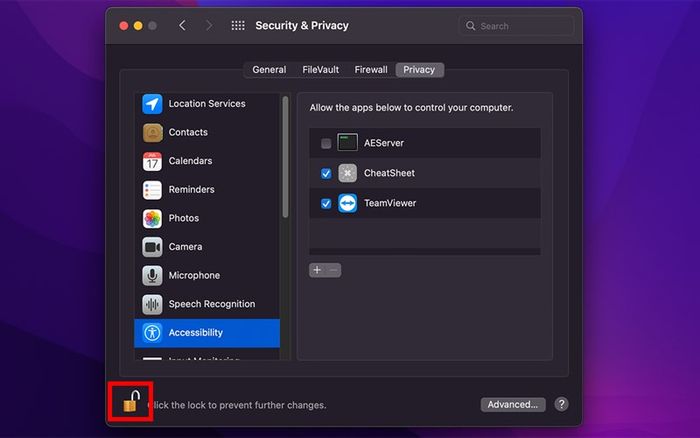The image size is (700, 438).
Task: Open Location Services privacy settings
Action: [x=207, y=104]
